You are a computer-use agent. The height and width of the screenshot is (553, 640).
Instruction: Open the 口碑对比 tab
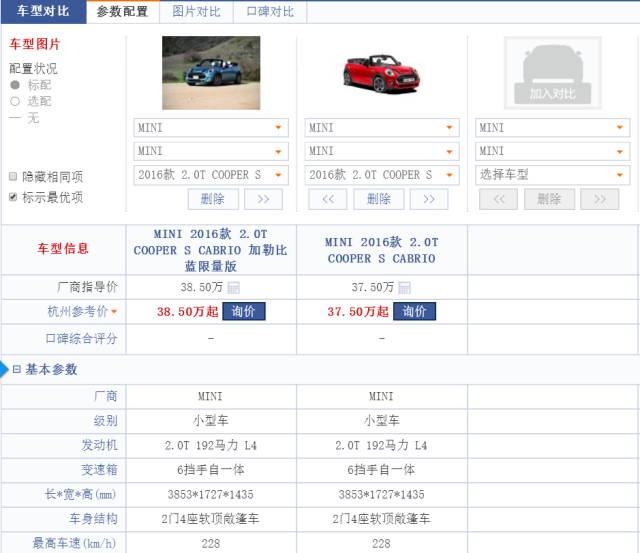[270, 11]
